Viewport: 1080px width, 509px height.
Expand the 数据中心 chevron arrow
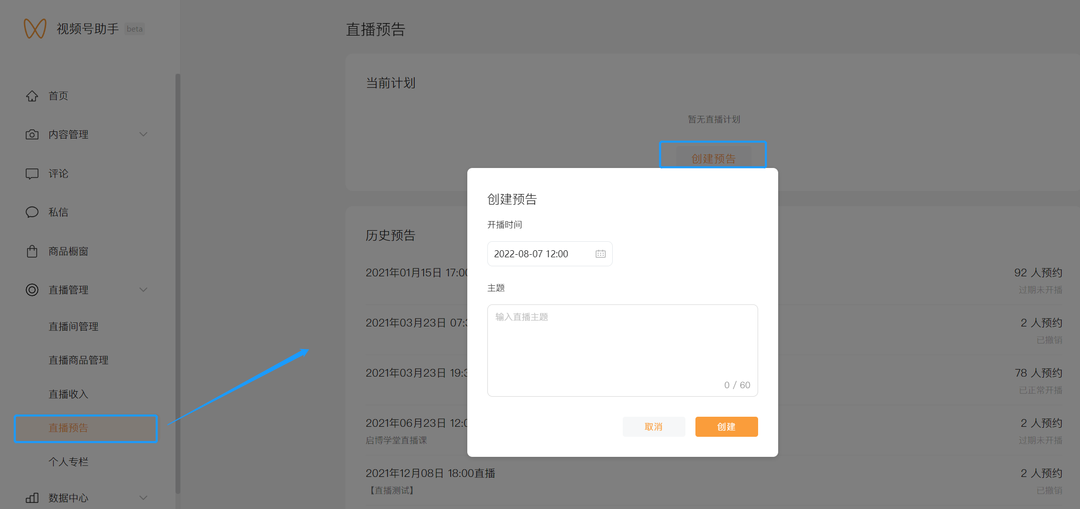pyautogui.click(x=143, y=498)
